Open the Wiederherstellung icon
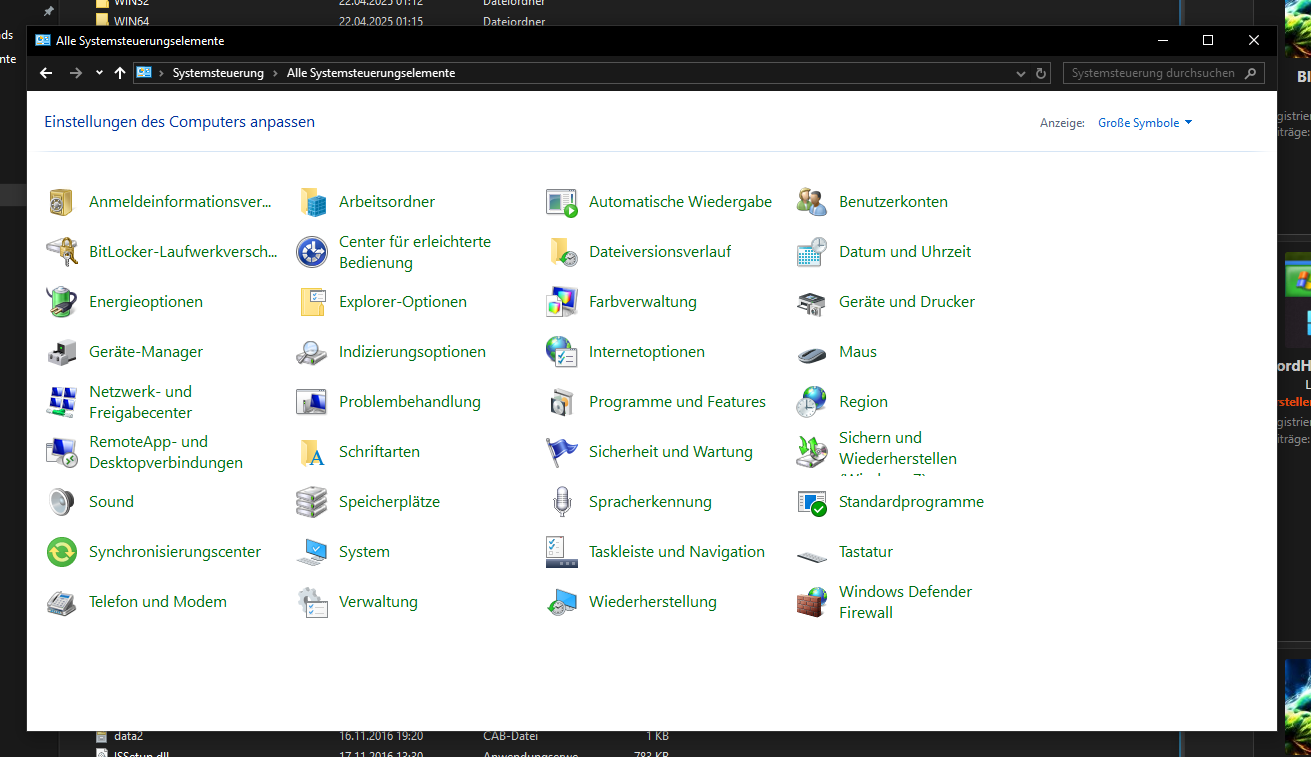 click(x=562, y=602)
